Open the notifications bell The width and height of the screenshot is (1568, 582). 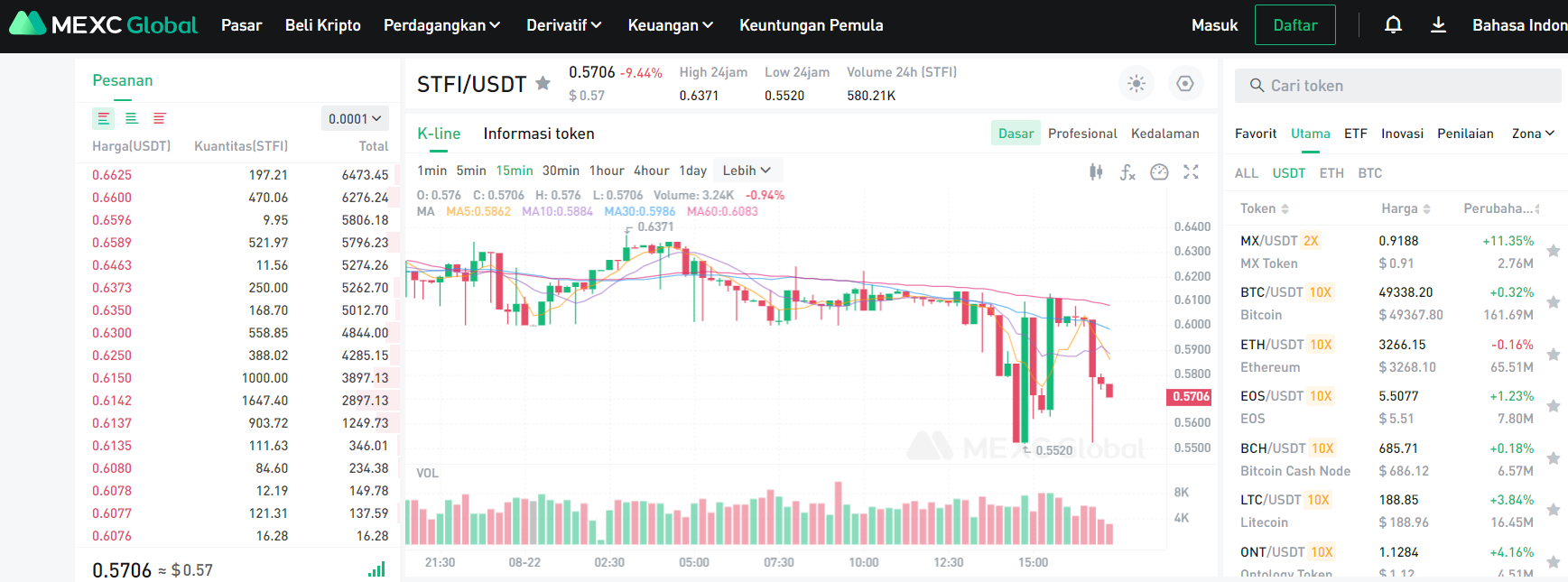(1393, 25)
